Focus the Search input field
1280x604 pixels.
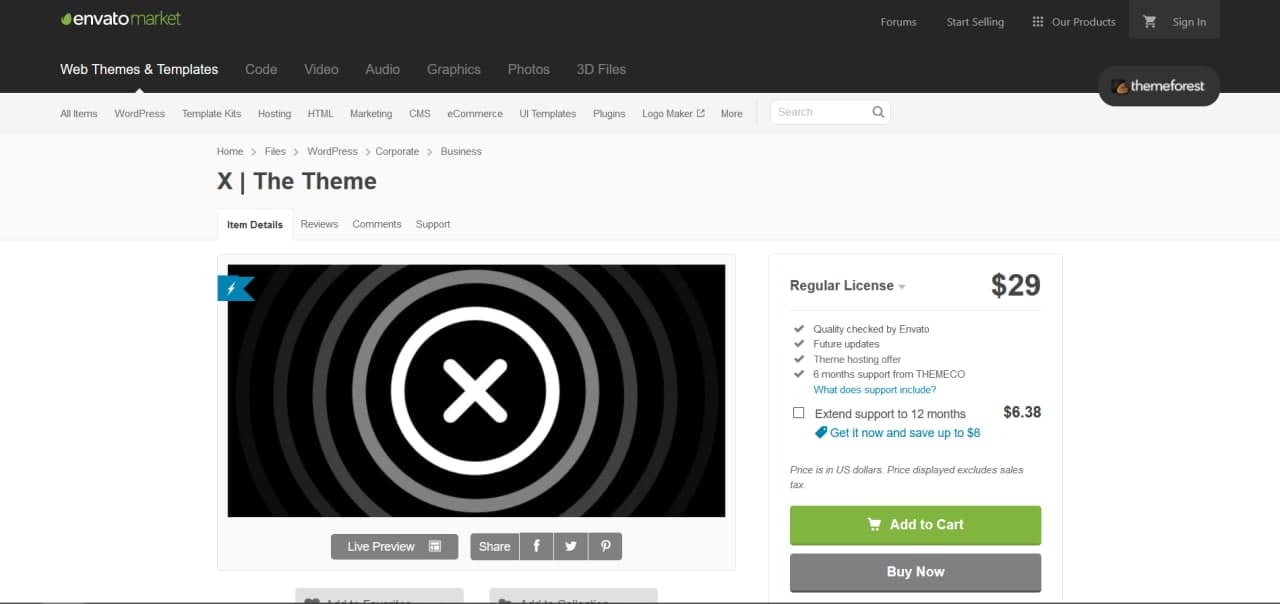817,112
